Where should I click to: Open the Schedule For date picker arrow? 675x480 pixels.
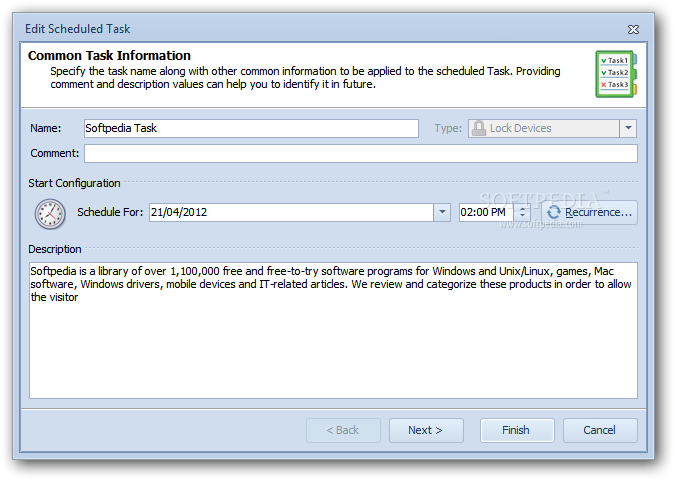pyautogui.click(x=442, y=212)
